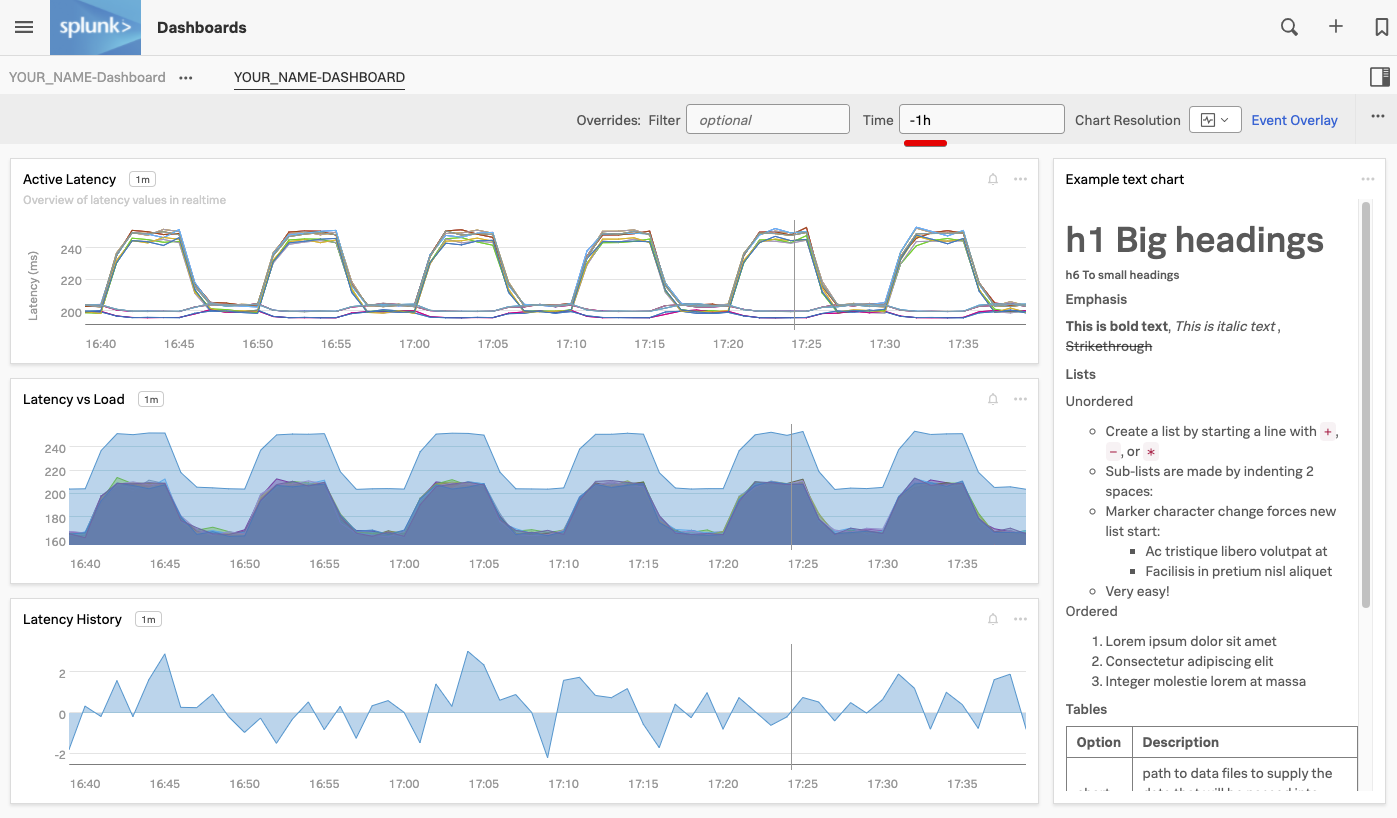
Task: Open Example text chart actions menu
Action: [x=1367, y=179]
